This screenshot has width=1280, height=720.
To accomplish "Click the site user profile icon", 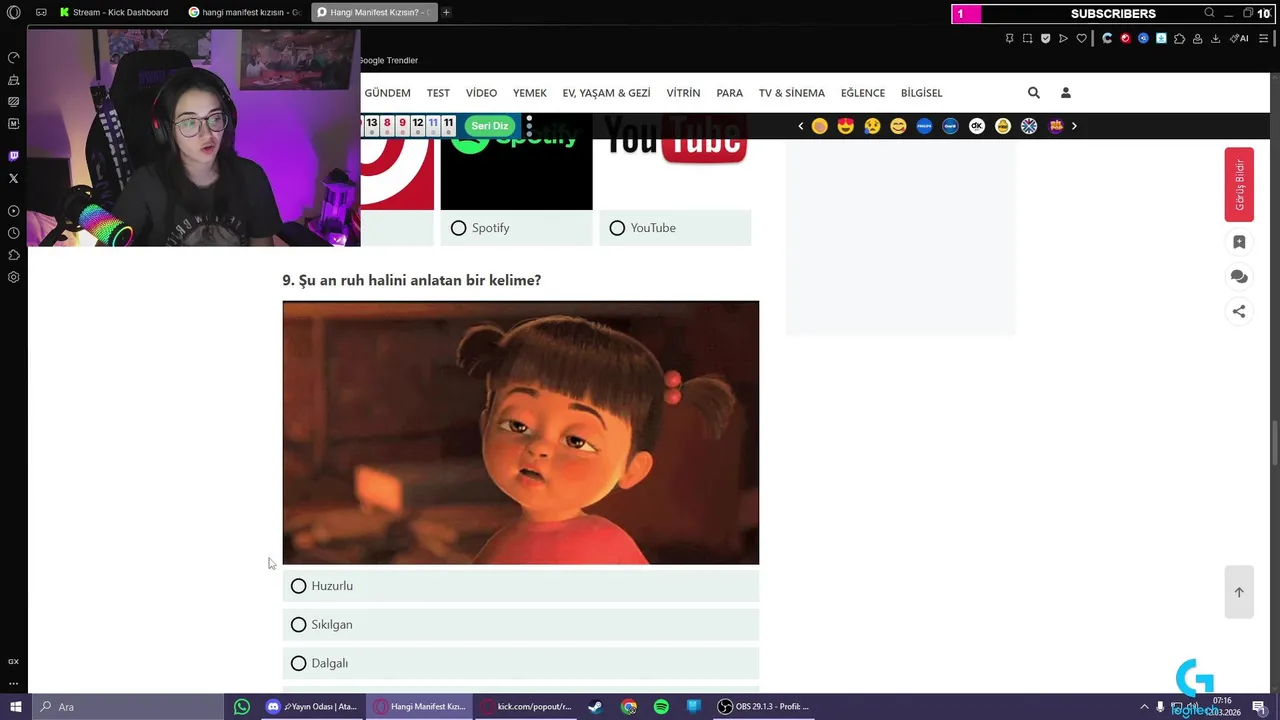I will [x=1065, y=93].
